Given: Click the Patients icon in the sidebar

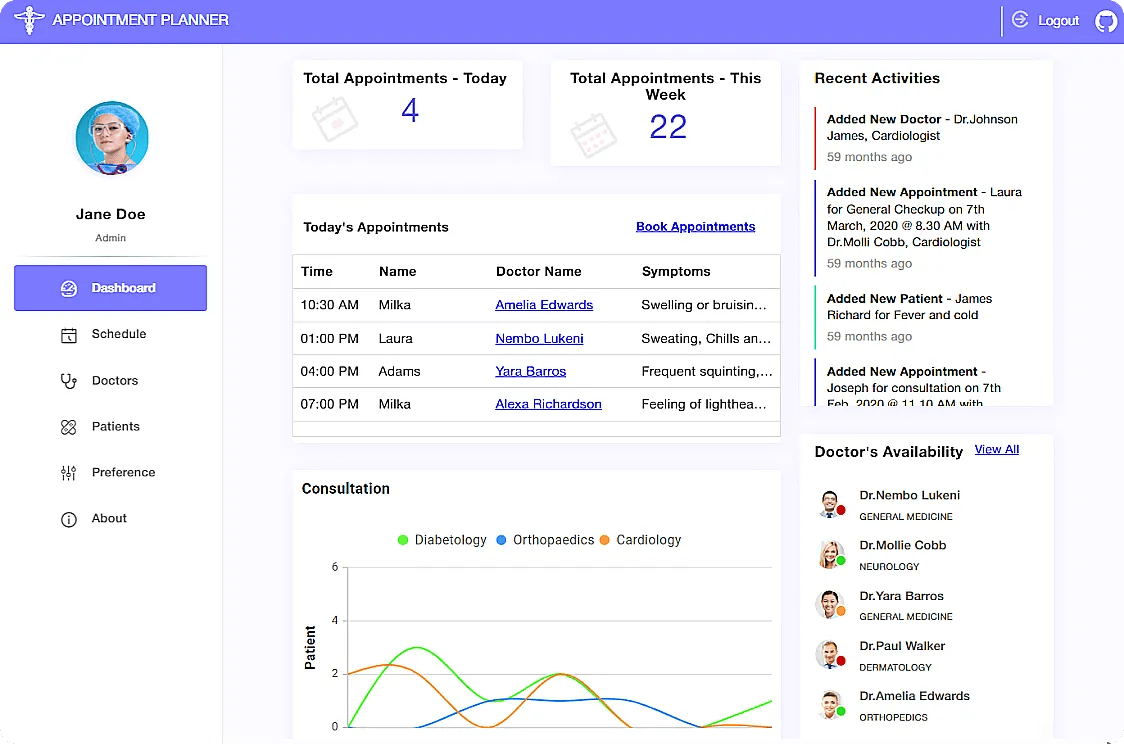Looking at the screenshot, I should 67,426.
